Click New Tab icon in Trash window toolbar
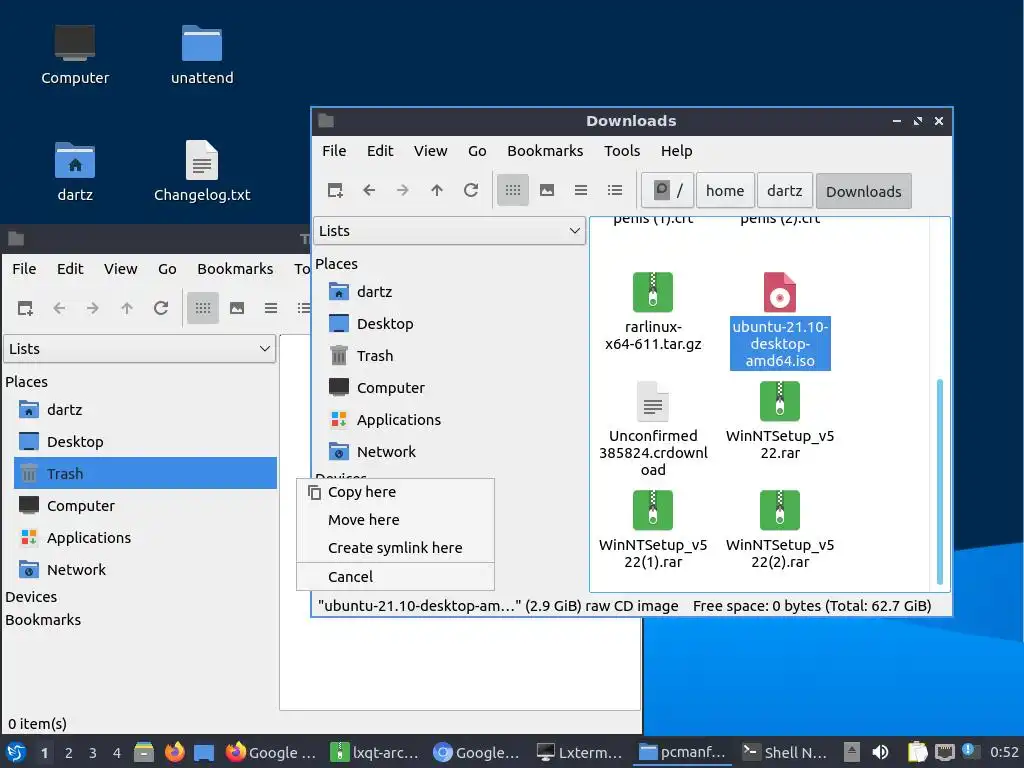This screenshot has width=1024, height=768. (25, 308)
